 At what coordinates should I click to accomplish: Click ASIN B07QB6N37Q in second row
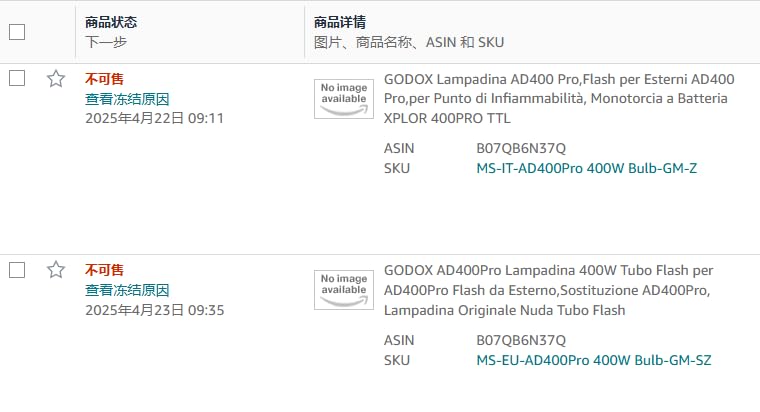coord(521,340)
